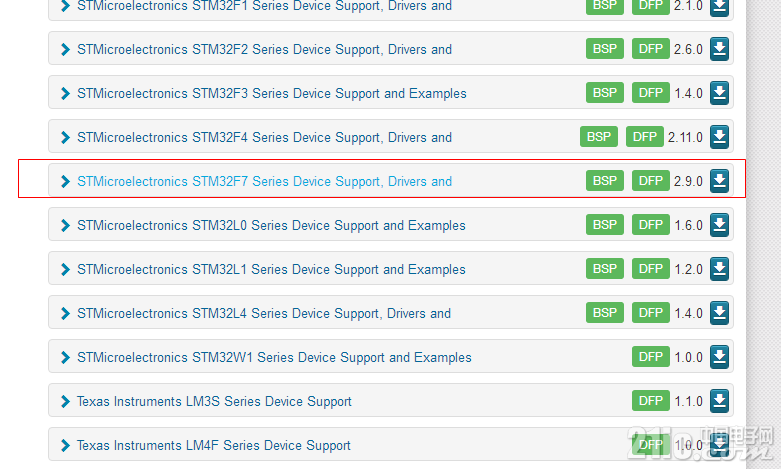The width and height of the screenshot is (781, 469).
Task: Open the STM32F3 Series Device Support link
Action: [x=272, y=93]
